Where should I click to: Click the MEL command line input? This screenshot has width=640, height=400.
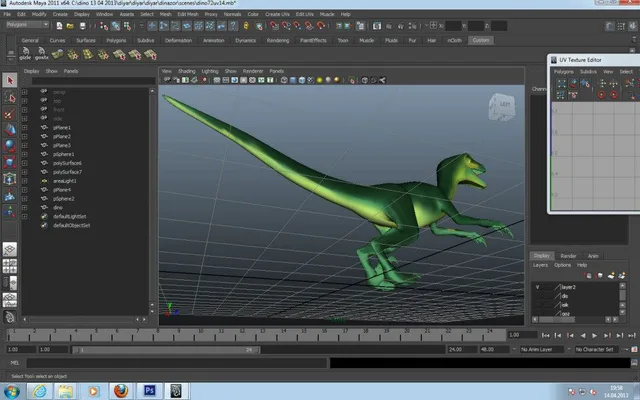(x=177, y=362)
